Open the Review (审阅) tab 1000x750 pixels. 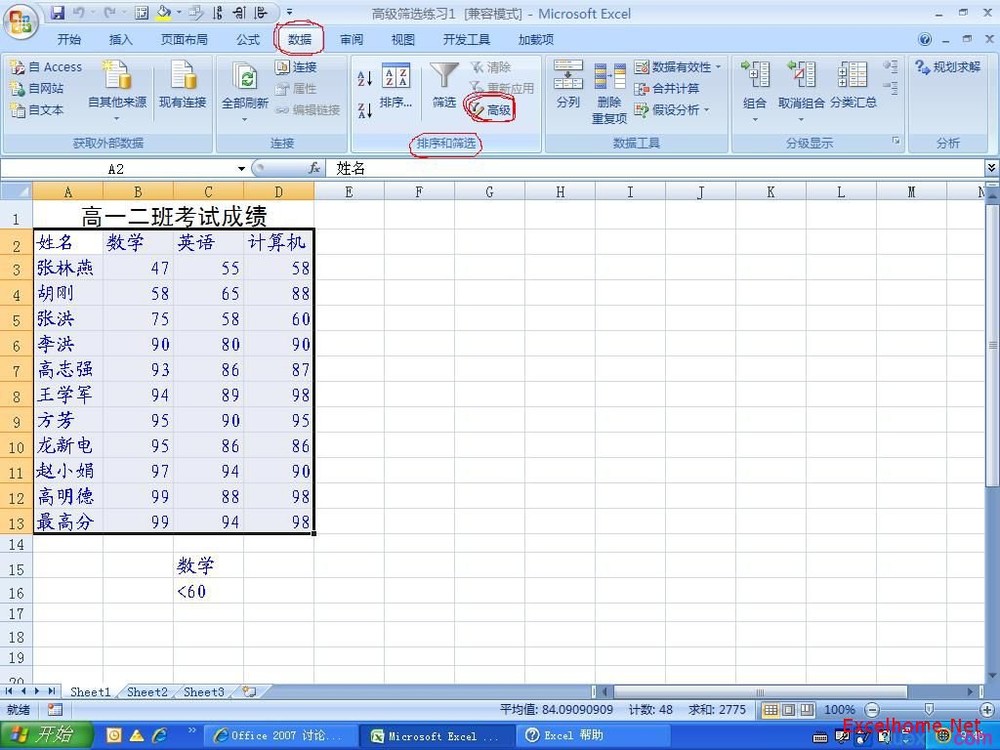tap(351, 40)
